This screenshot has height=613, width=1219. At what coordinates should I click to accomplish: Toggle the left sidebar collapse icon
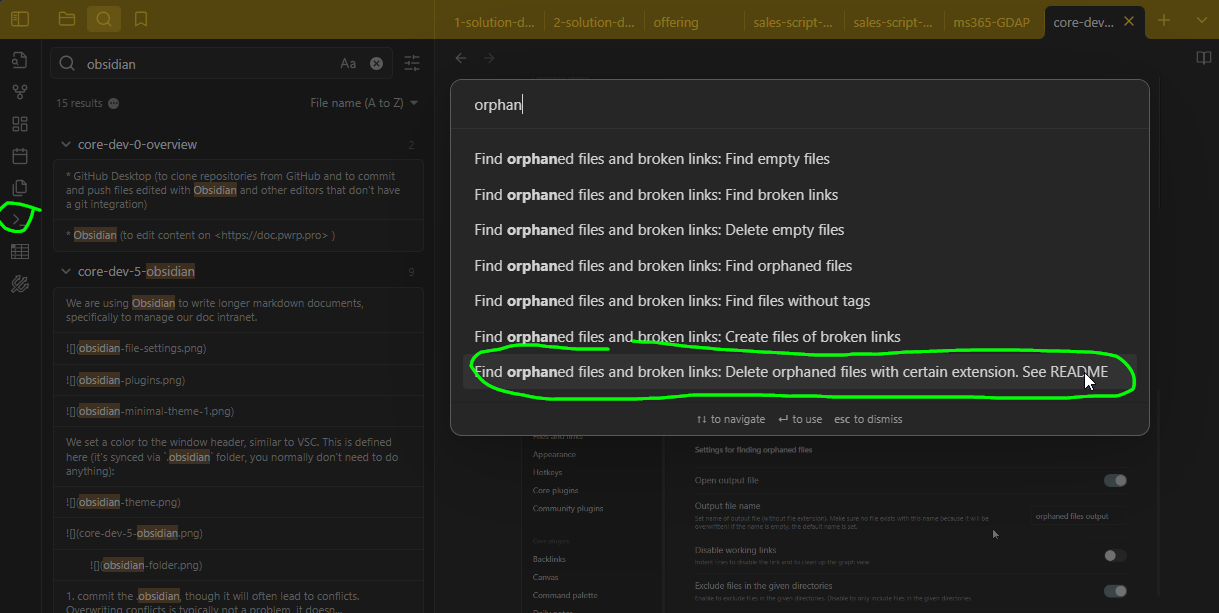point(20,19)
